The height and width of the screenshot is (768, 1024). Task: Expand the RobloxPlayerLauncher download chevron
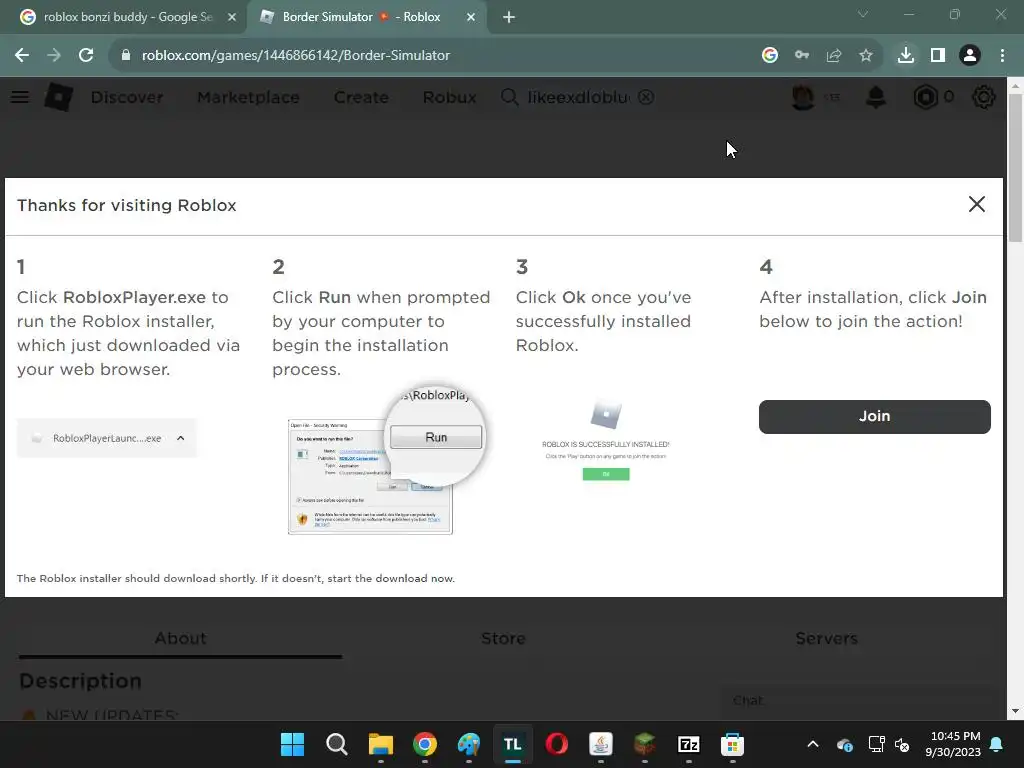[181, 438]
